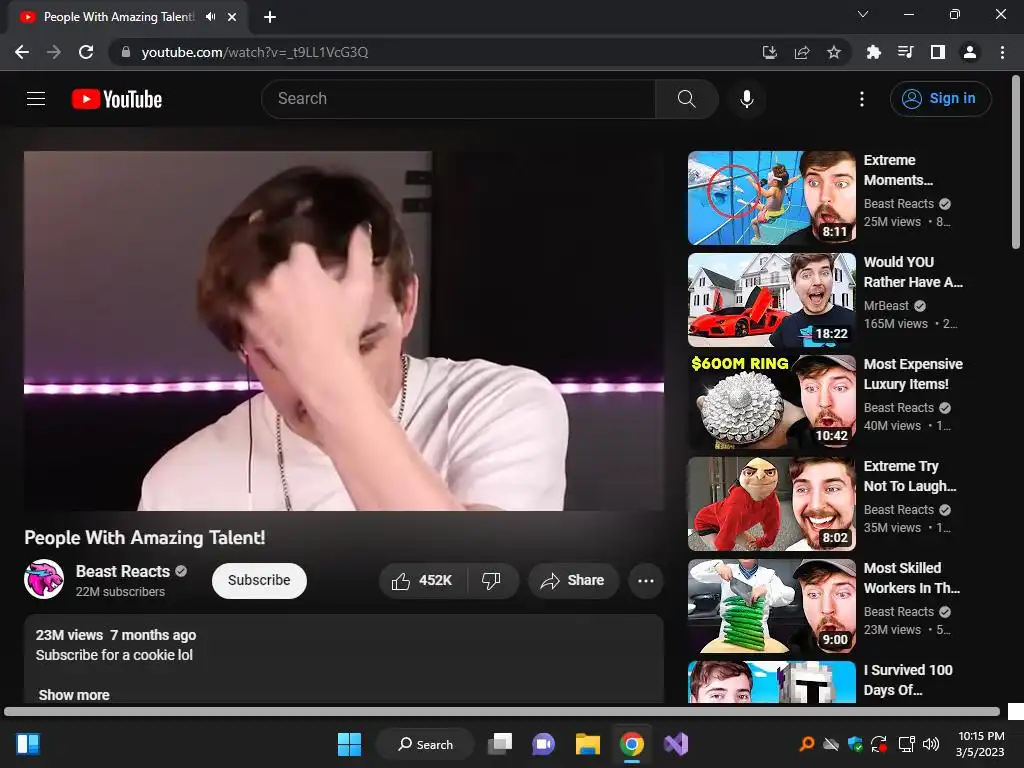Open tab search chevron dropdown

[863, 14]
